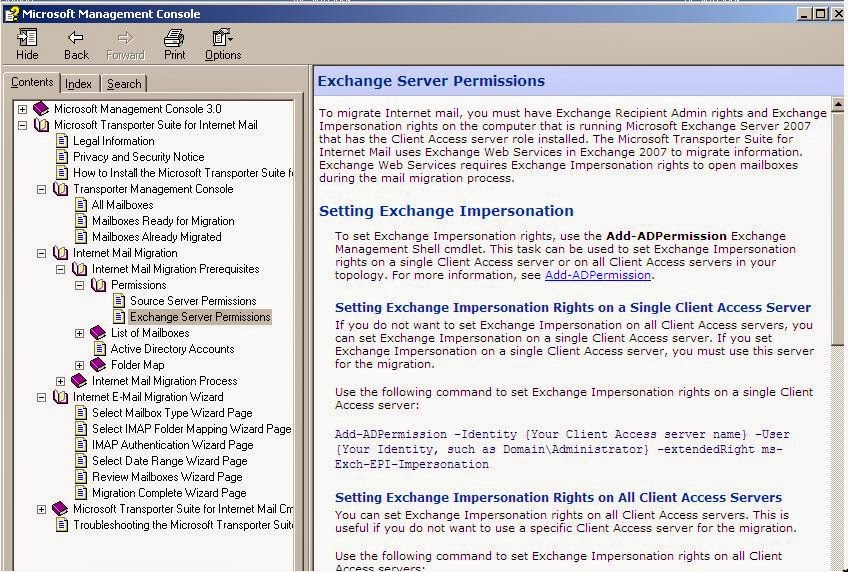Minimize the Microsoft Management Console window
This screenshot has height=572, width=848.
coord(804,14)
